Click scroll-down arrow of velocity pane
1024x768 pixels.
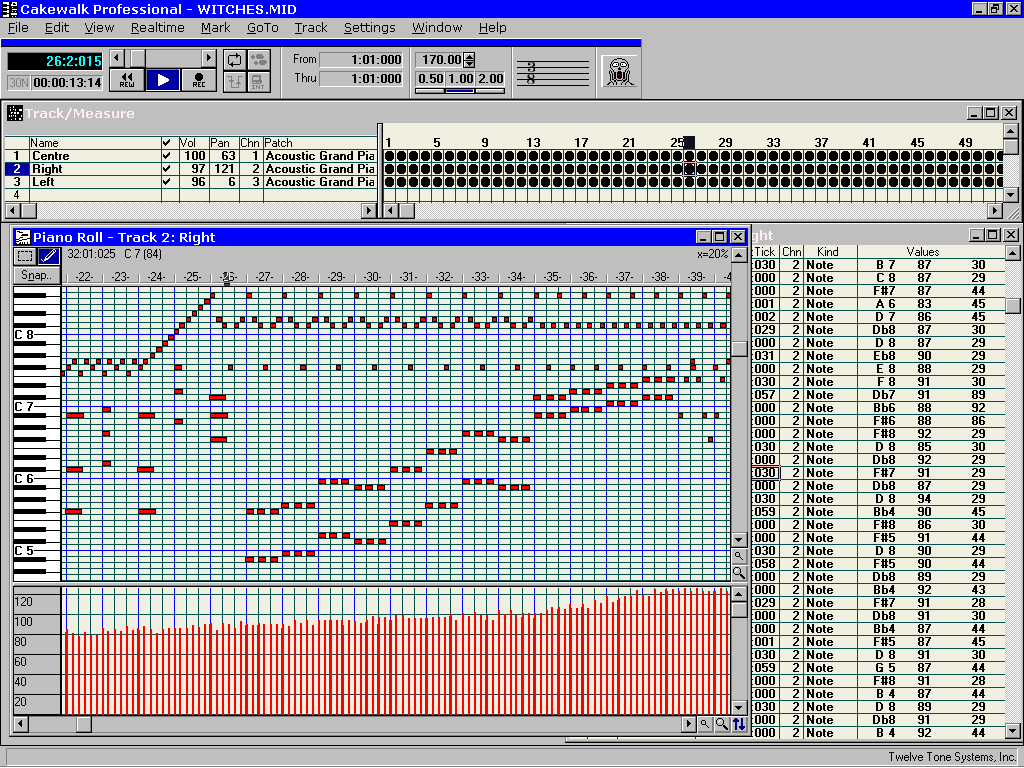[x=739, y=708]
